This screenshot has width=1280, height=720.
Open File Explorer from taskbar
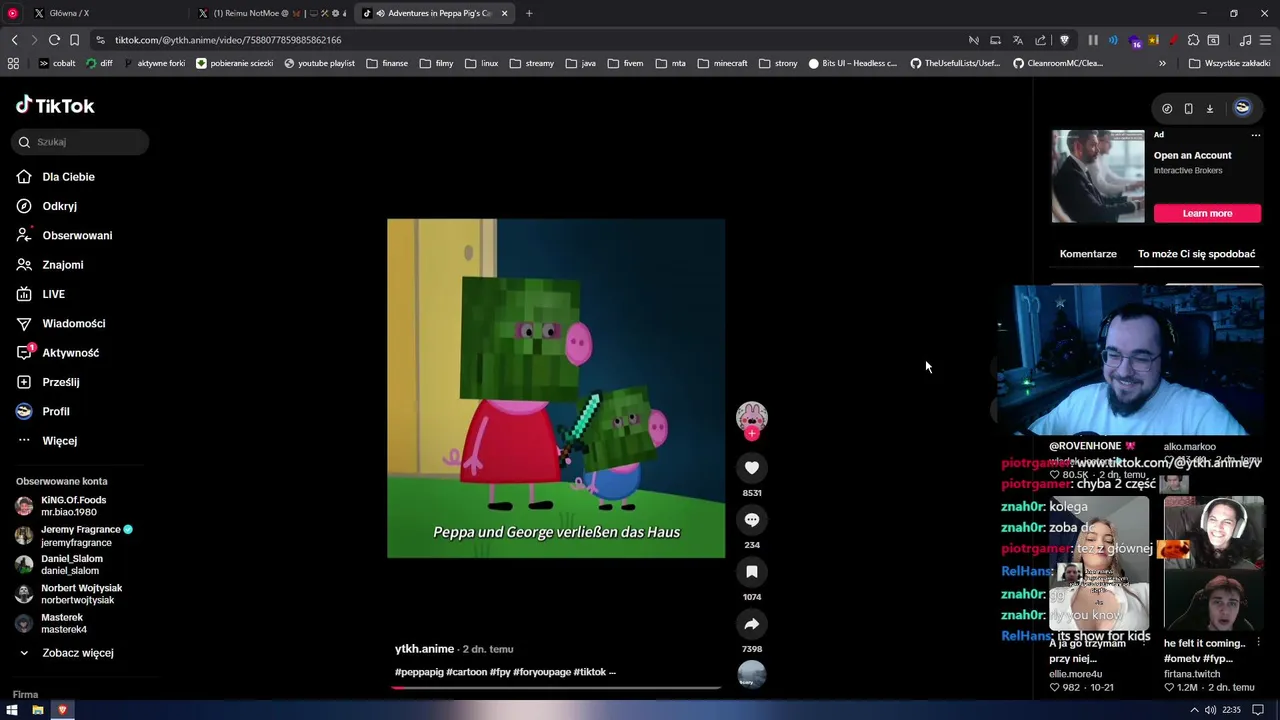coord(38,710)
